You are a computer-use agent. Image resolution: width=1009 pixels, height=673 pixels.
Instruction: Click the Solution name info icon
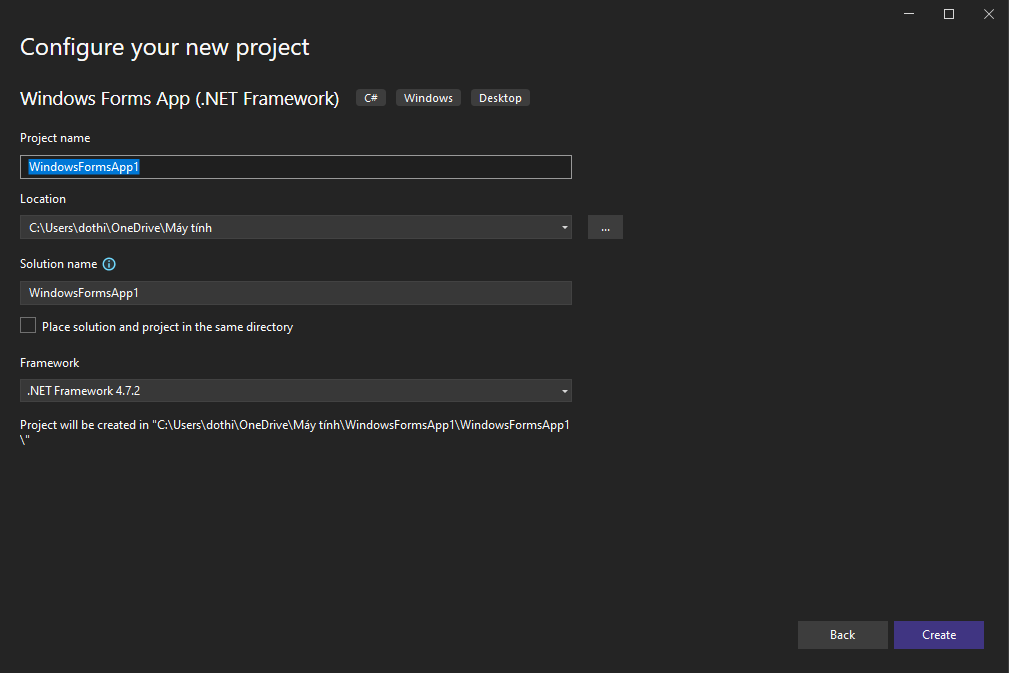[x=109, y=264]
